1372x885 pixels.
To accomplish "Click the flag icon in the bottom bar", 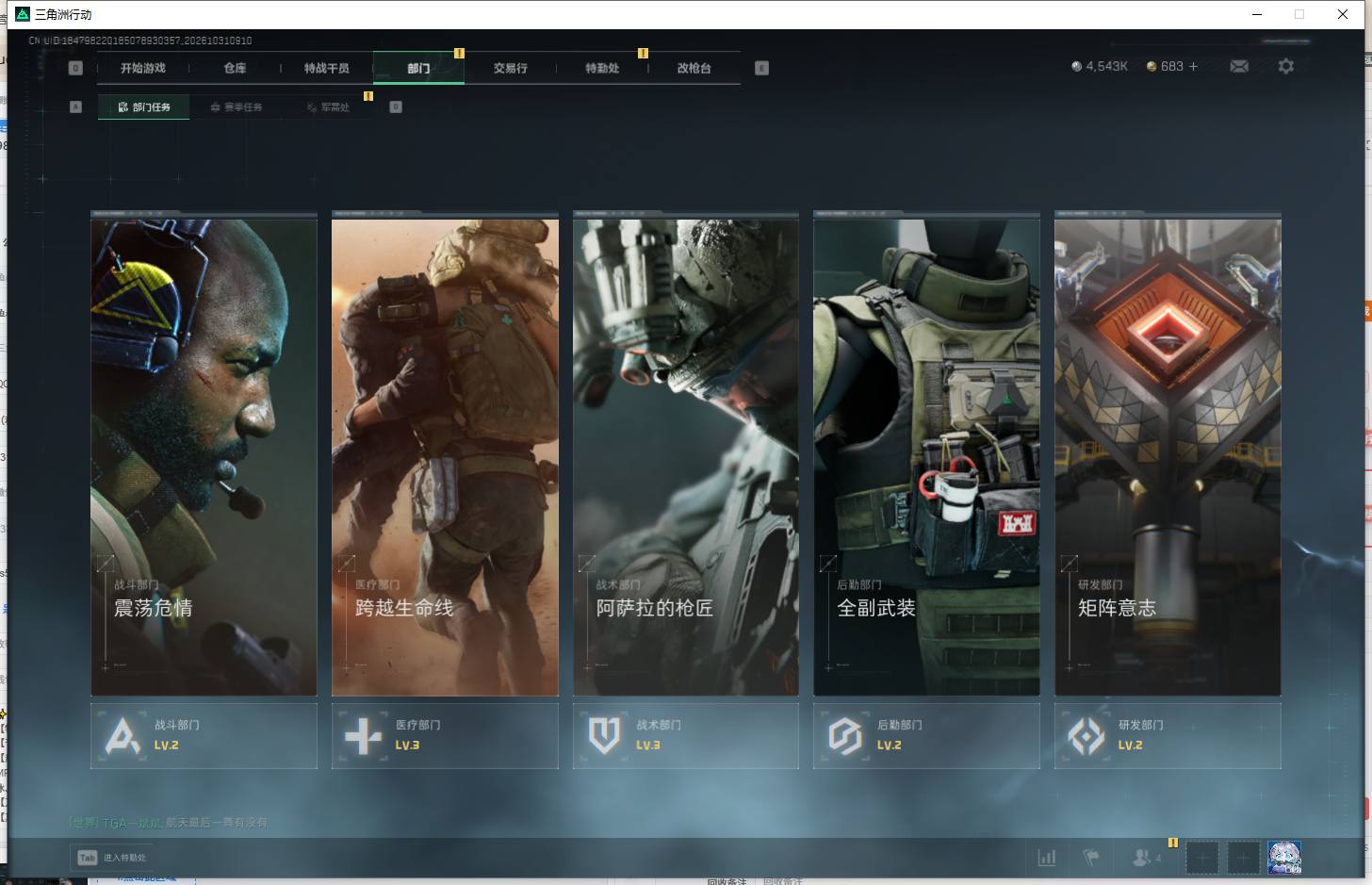I will pyautogui.click(x=1091, y=858).
